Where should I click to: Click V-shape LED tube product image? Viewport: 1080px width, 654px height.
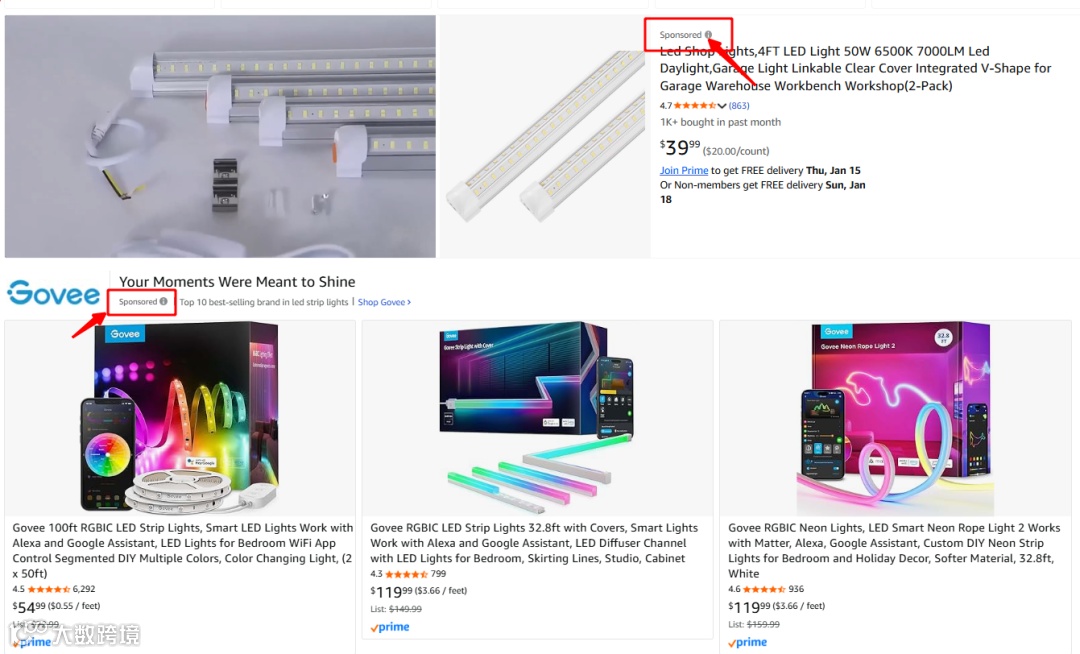(546, 136)
